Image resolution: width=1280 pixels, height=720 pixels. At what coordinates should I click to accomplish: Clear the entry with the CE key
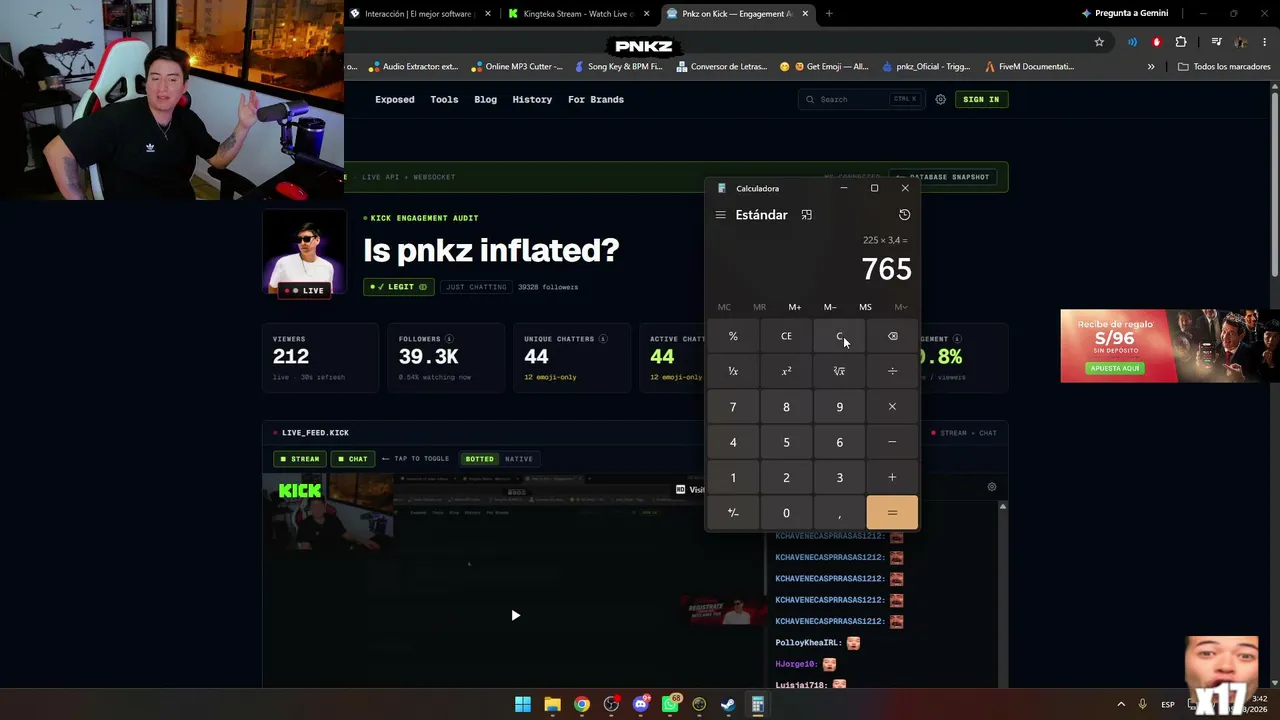pos(786,336)
